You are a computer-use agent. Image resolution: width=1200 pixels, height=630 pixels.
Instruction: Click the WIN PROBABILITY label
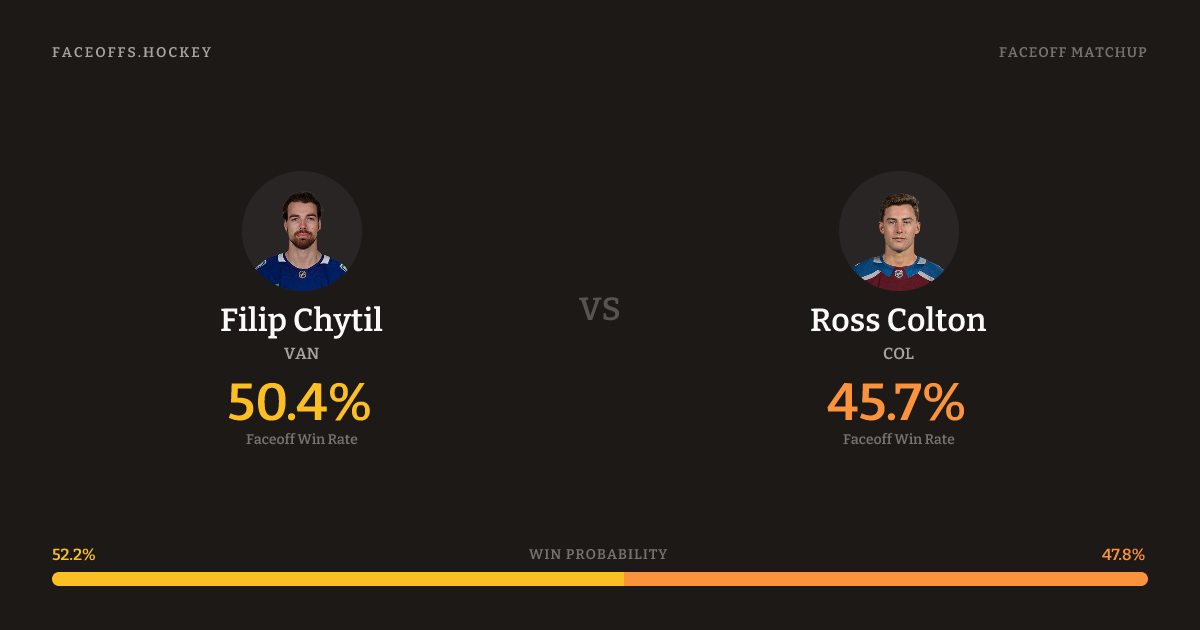pyautogui.click(x=598, y=554)
